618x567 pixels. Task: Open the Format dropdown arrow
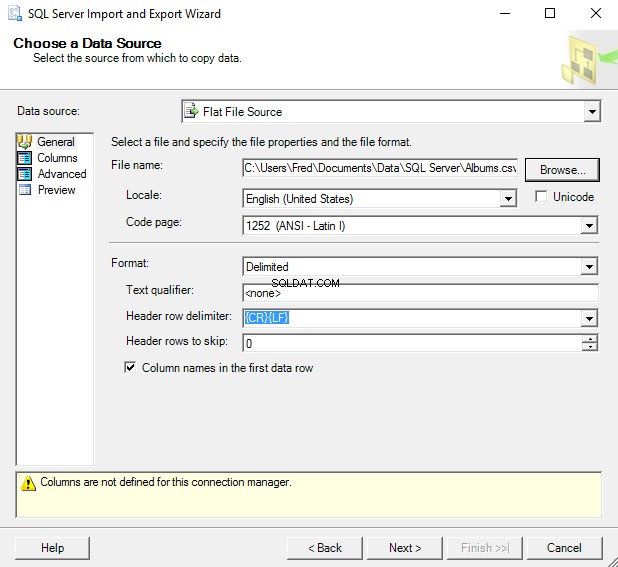click(589, 267)
